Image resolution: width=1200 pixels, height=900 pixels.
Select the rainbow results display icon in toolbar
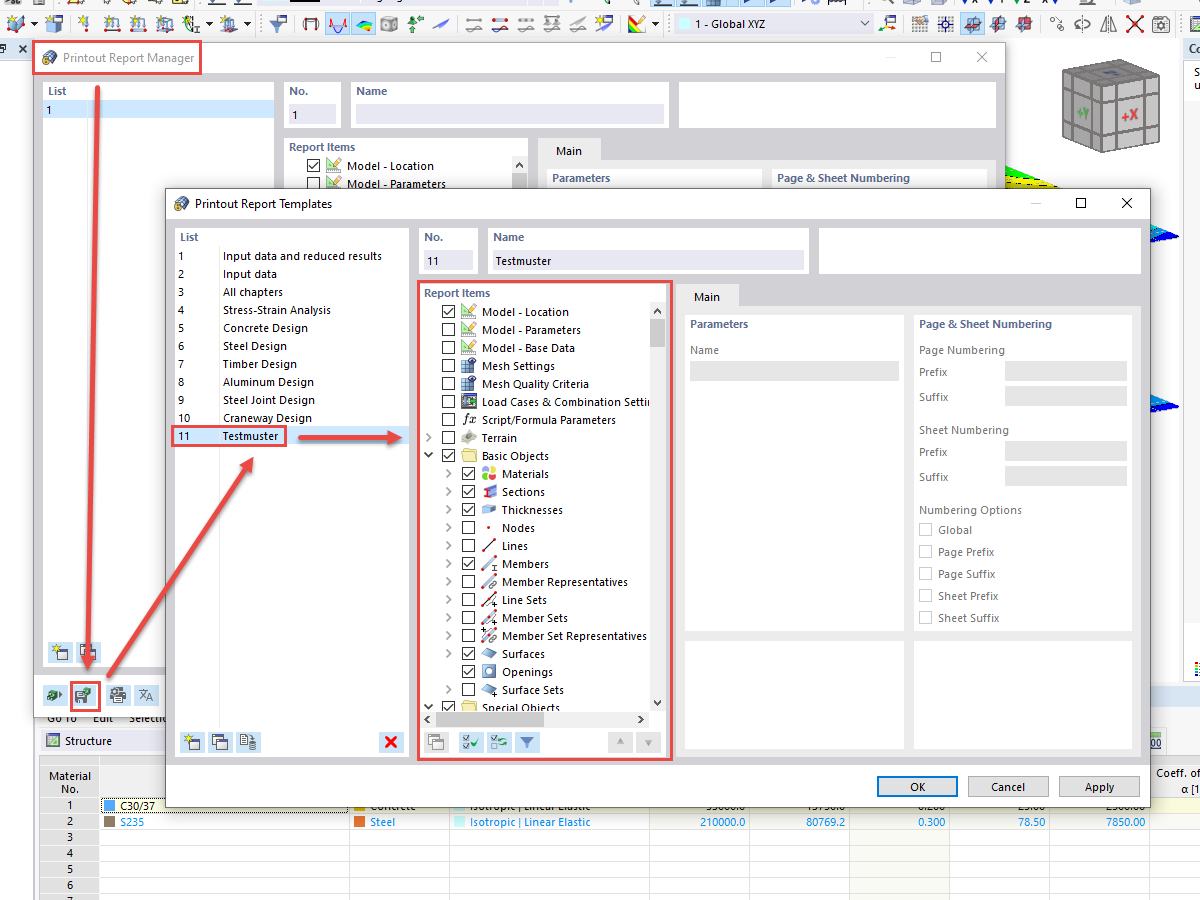(x=364, y=23)
